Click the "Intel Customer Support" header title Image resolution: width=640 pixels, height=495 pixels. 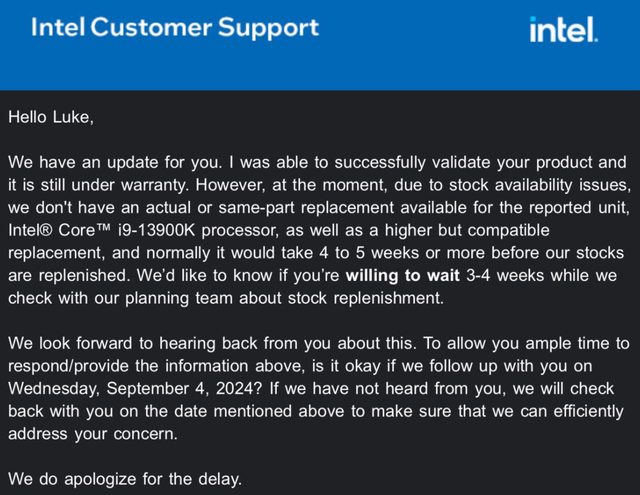pos(175,28)
